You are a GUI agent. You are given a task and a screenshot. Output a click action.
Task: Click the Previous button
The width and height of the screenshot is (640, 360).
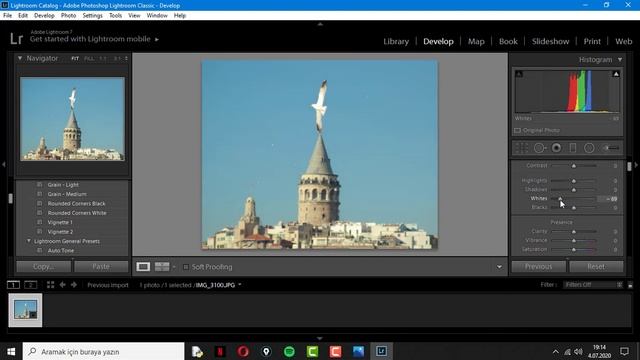538,267
